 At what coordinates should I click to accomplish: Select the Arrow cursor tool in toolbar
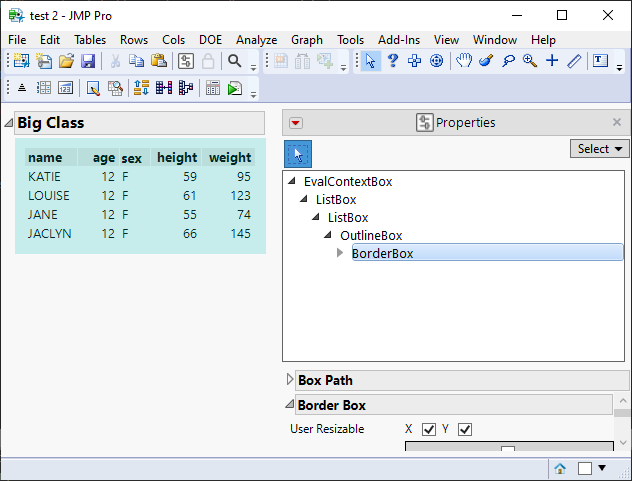pyautogui.click(x=371, y=61)
